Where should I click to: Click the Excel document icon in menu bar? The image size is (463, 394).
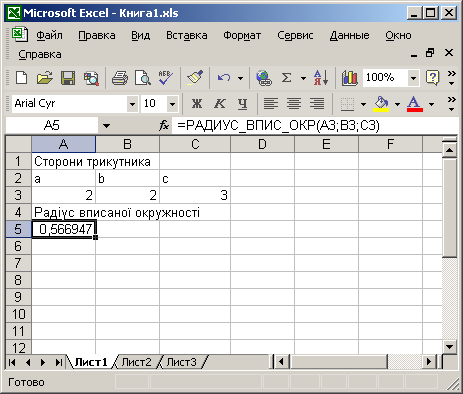20,34
